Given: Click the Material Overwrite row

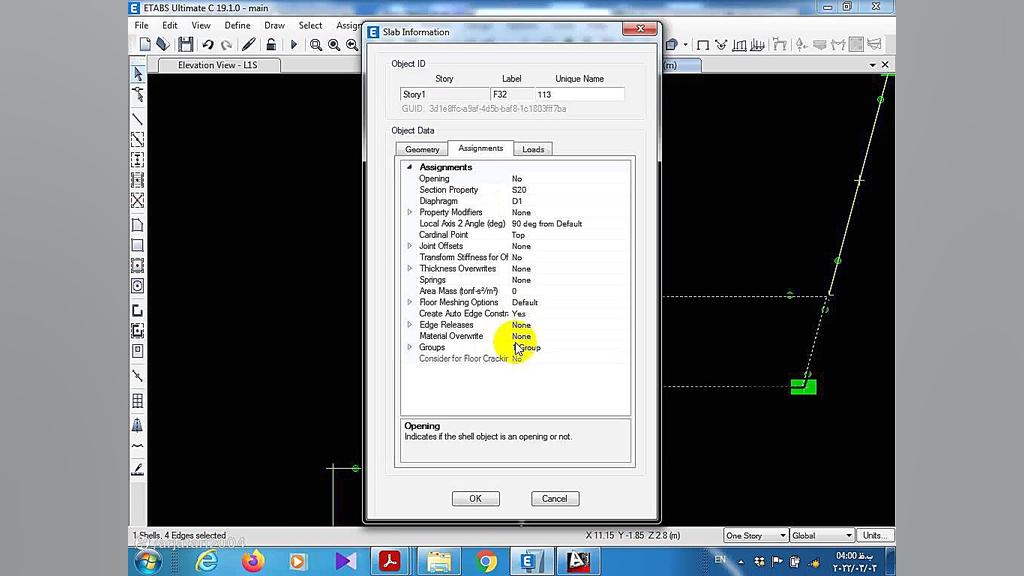Looking at the screenshot, I should tap(515, 336).
